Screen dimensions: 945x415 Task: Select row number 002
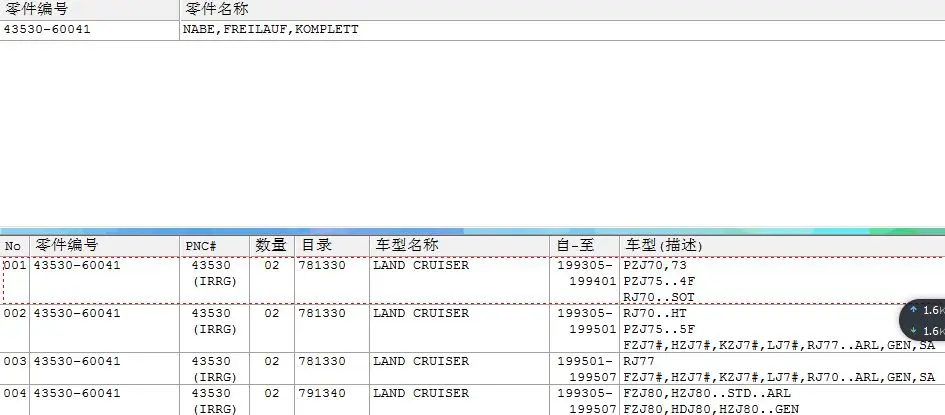[x=14, y=313]
